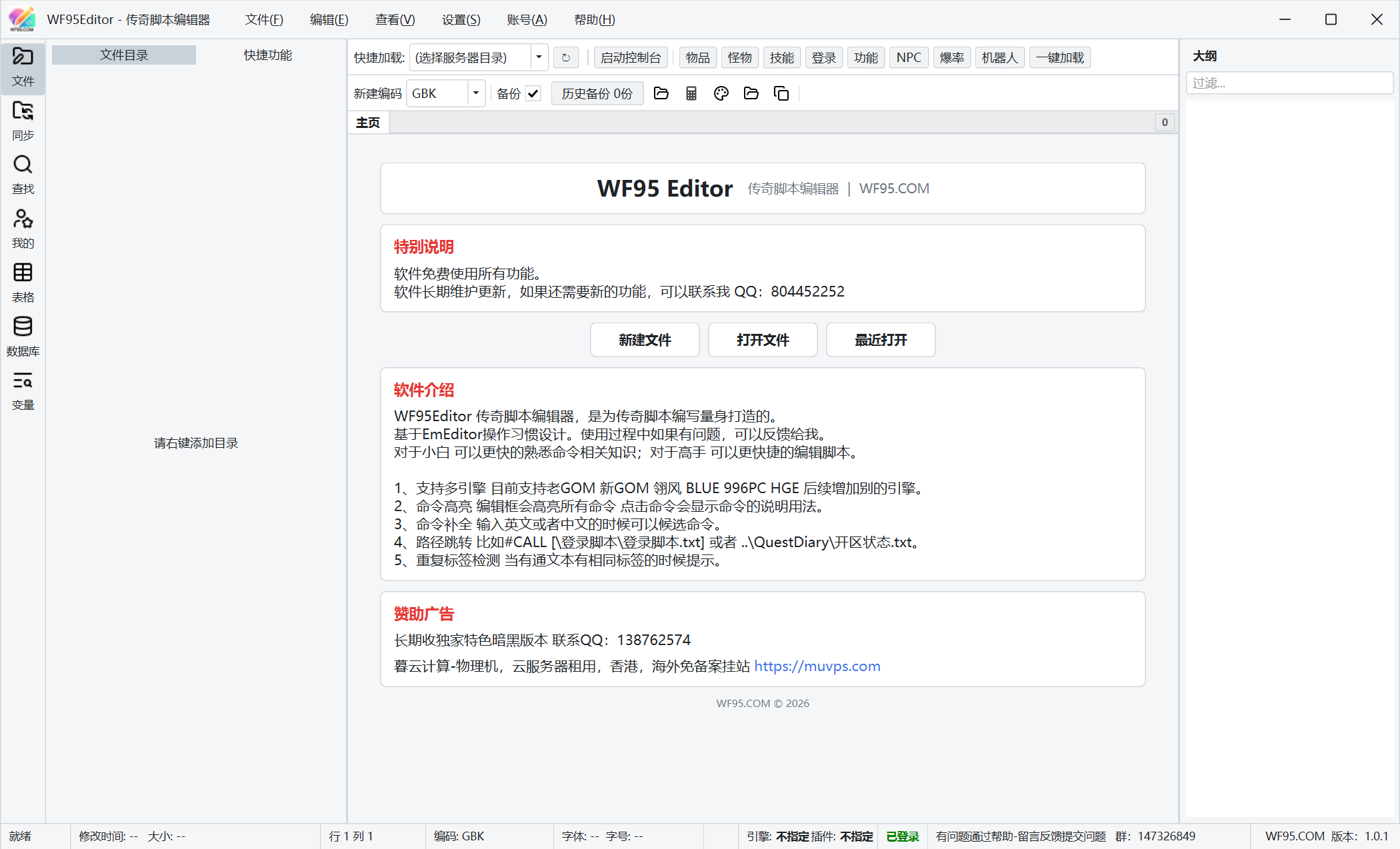Open the 查看(V) menu

pyautogui.click(x=395, y=20)
